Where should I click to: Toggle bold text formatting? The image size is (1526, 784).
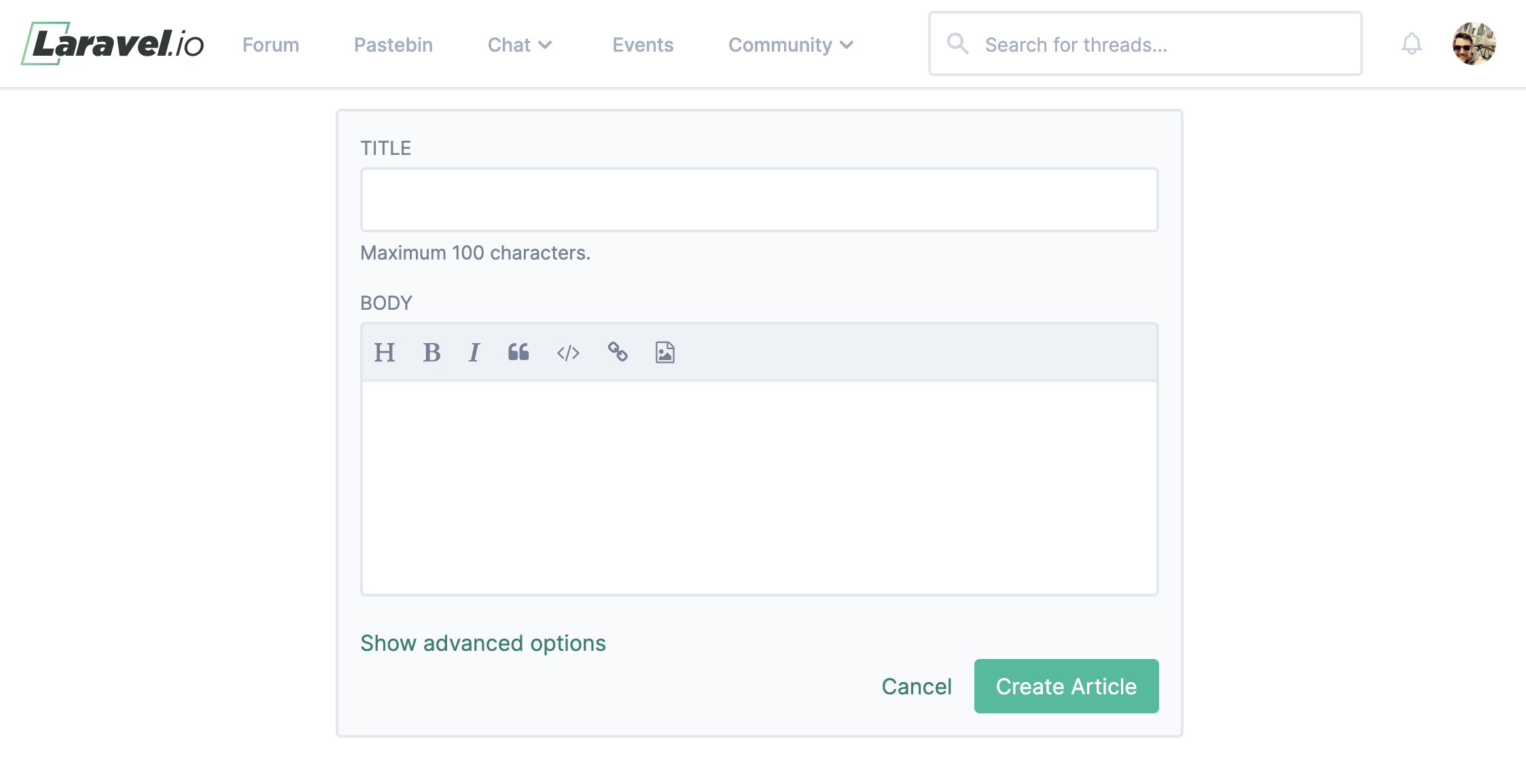point(431,353)
